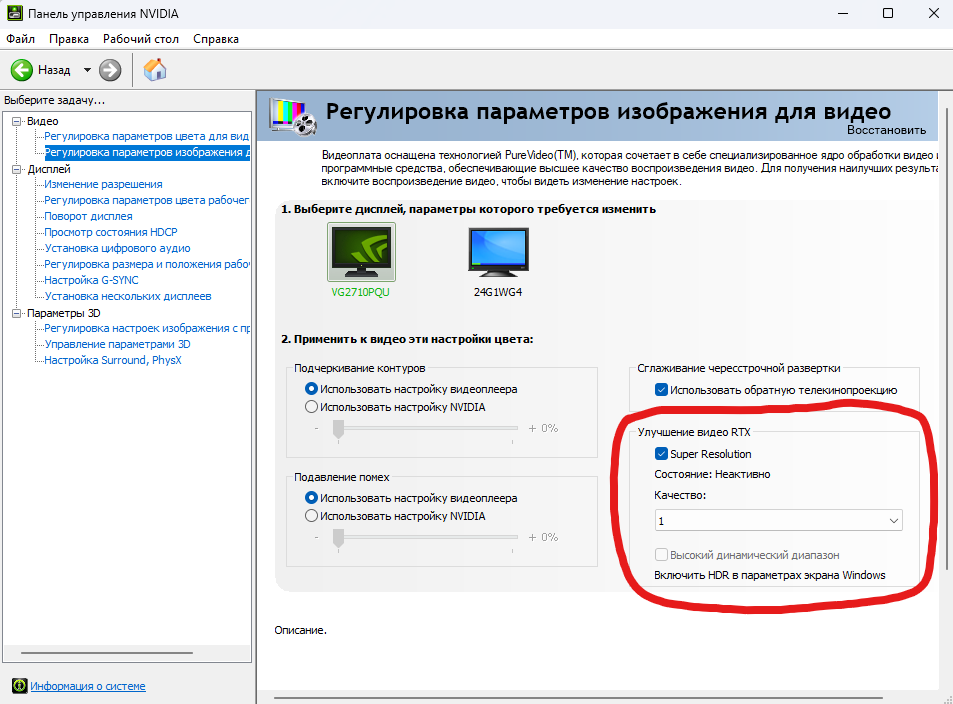Screen dimensions: 953x704
Task: Select the 24G1WG4 display thumbnail
Action: pyautogui.click(x=498, y=252)
